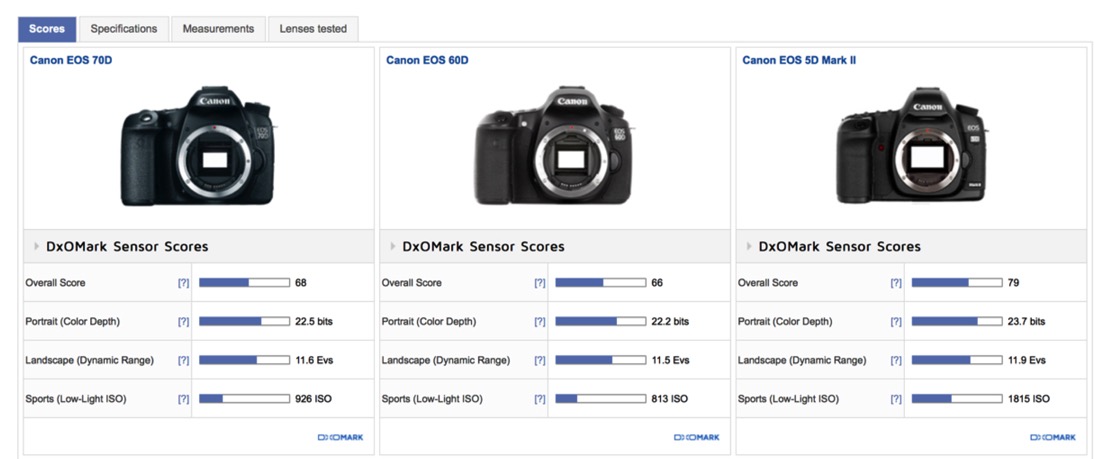Click Portrait (Color Depth) label under EOS 60D

429,321
